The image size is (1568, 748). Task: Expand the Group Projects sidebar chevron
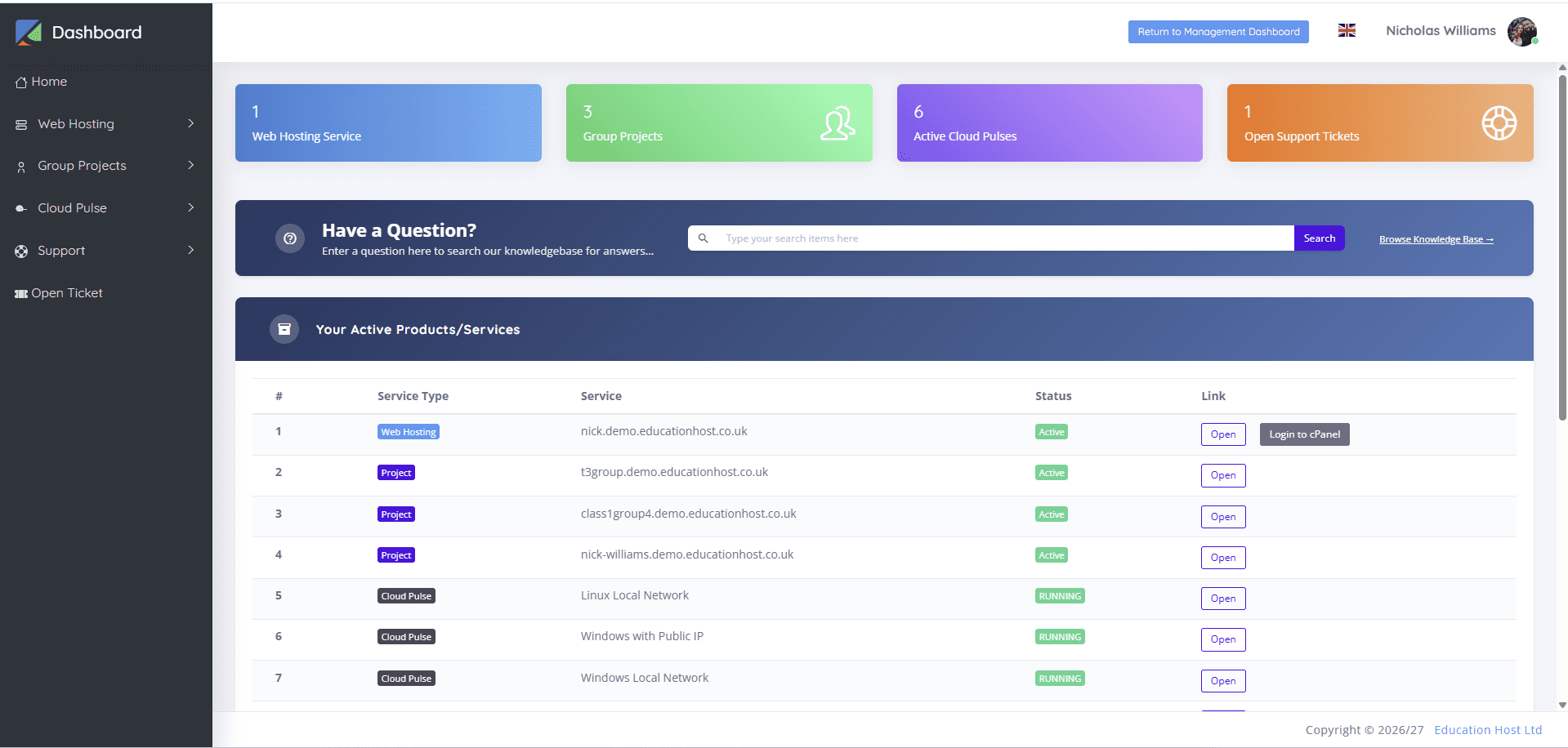190,165
